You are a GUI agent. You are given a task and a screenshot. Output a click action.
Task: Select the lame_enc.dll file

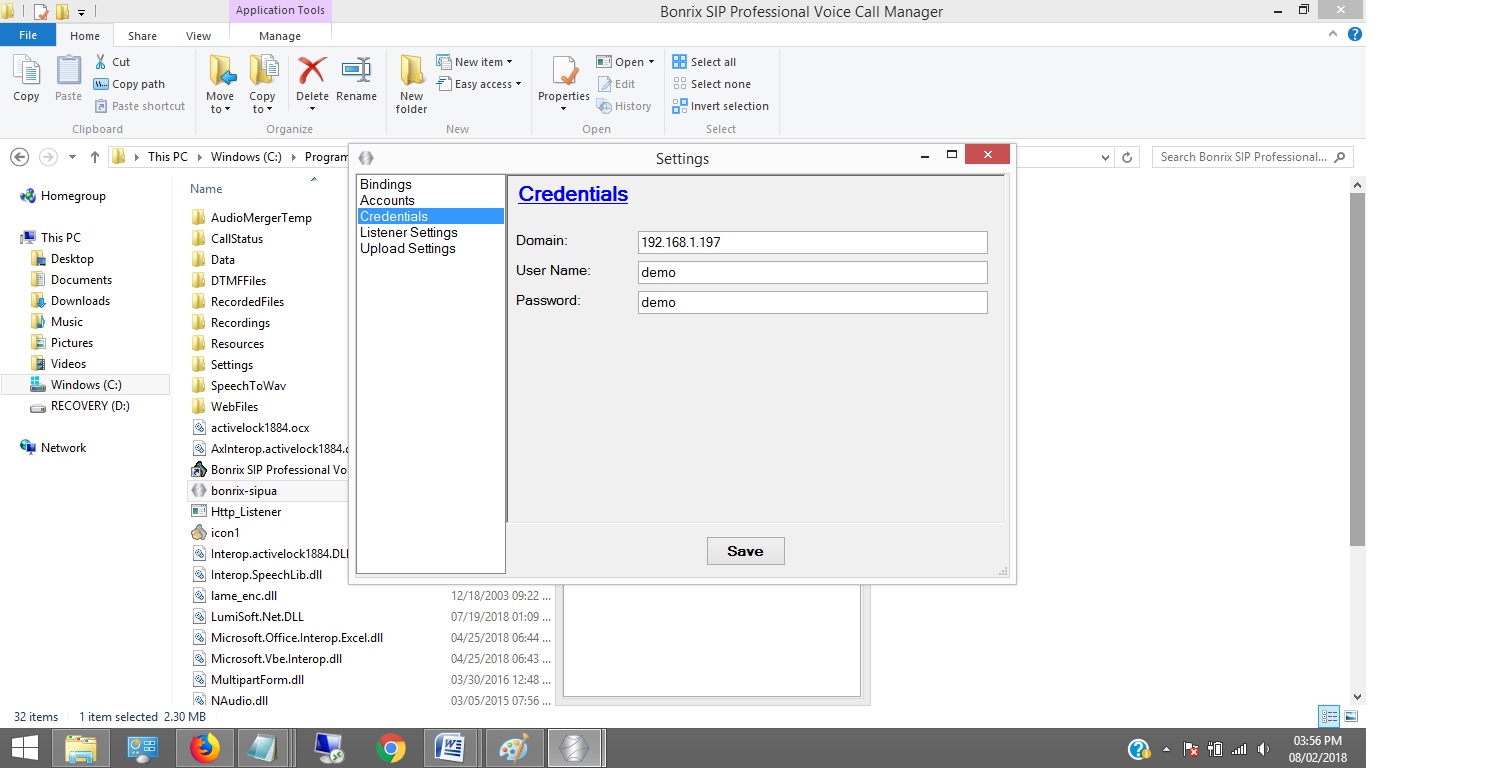coord(233,596)
